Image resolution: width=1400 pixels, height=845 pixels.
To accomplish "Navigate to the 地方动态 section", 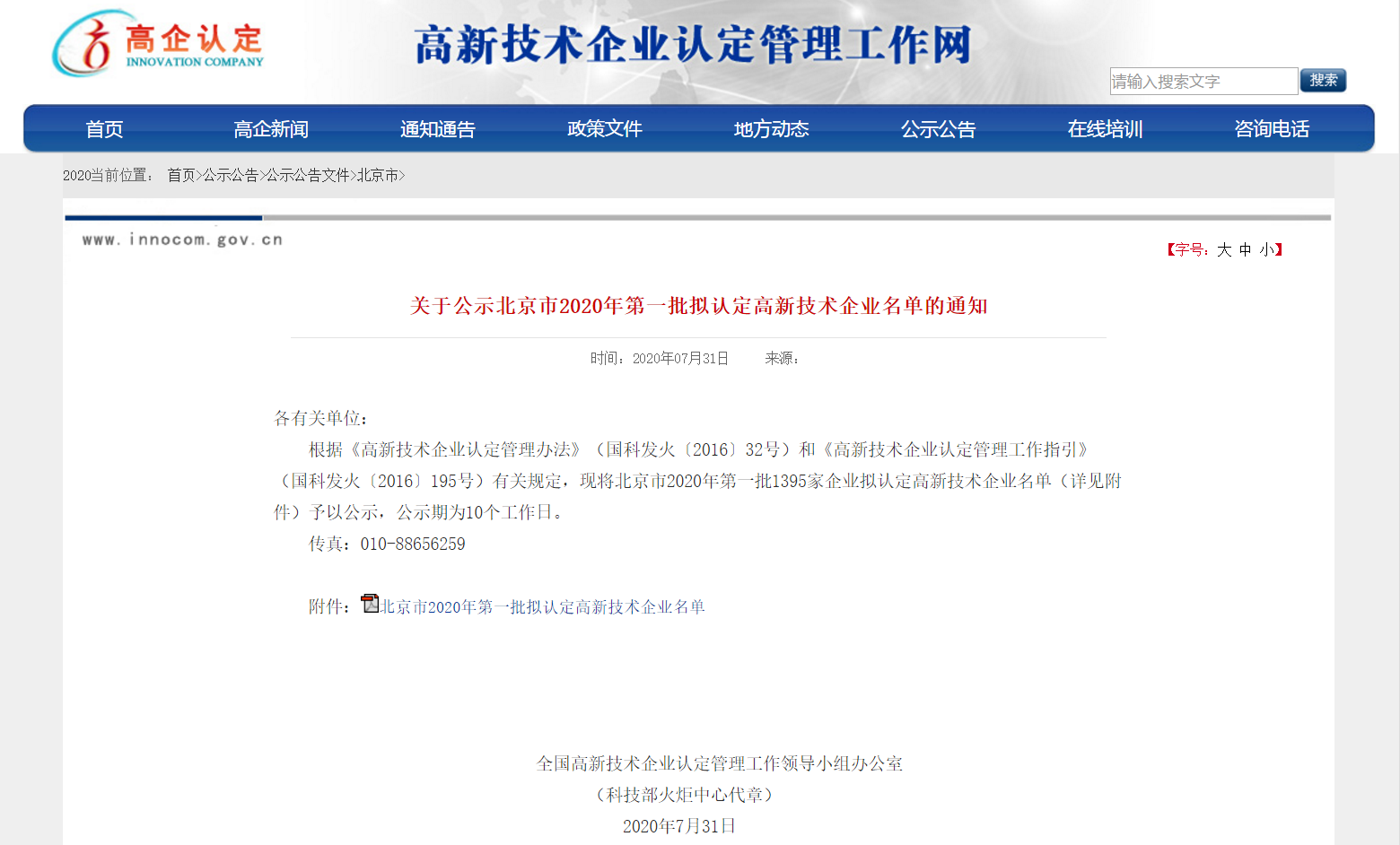I will [x=772, y=129].
